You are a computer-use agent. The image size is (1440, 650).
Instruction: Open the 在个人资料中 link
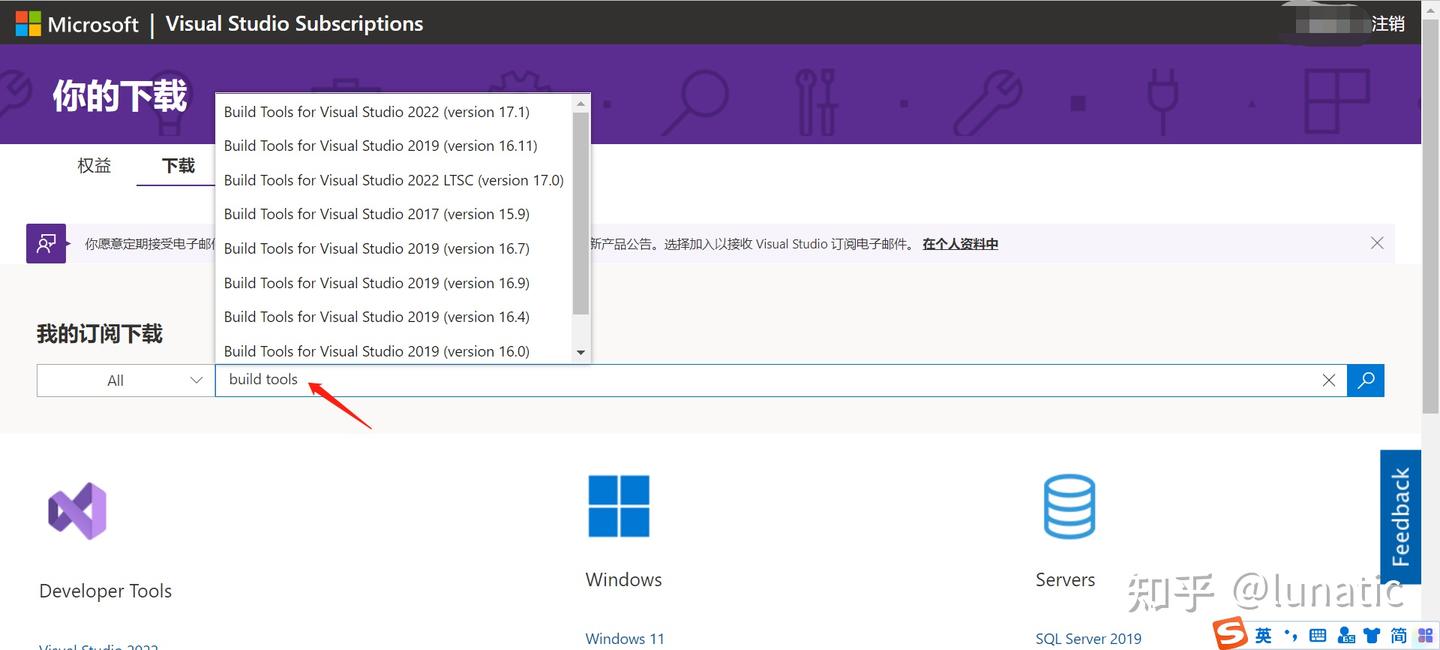pyautogui.click(x=959, y=243)
